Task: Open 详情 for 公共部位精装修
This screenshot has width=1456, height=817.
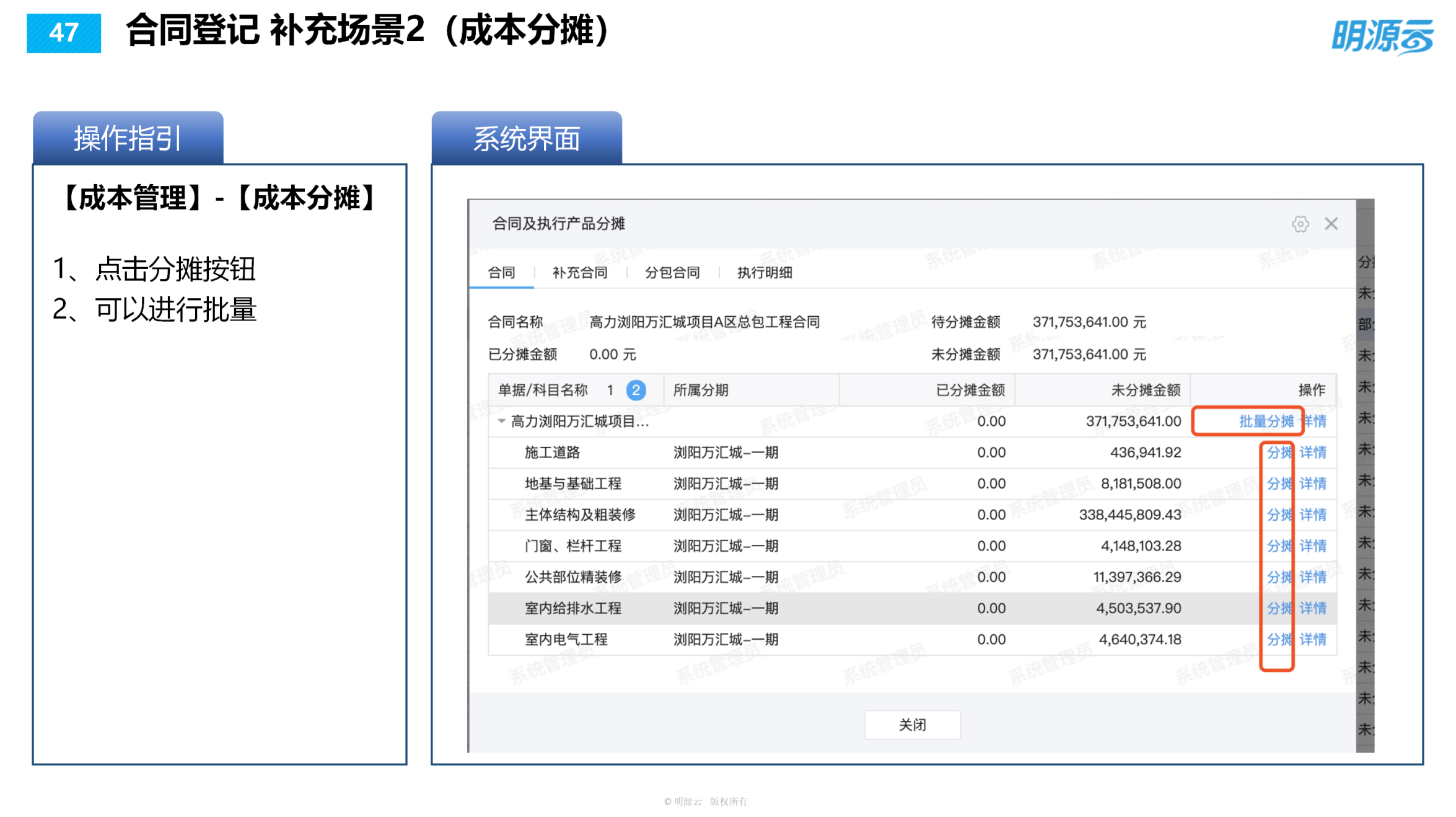Action: tap(1312, 576)
